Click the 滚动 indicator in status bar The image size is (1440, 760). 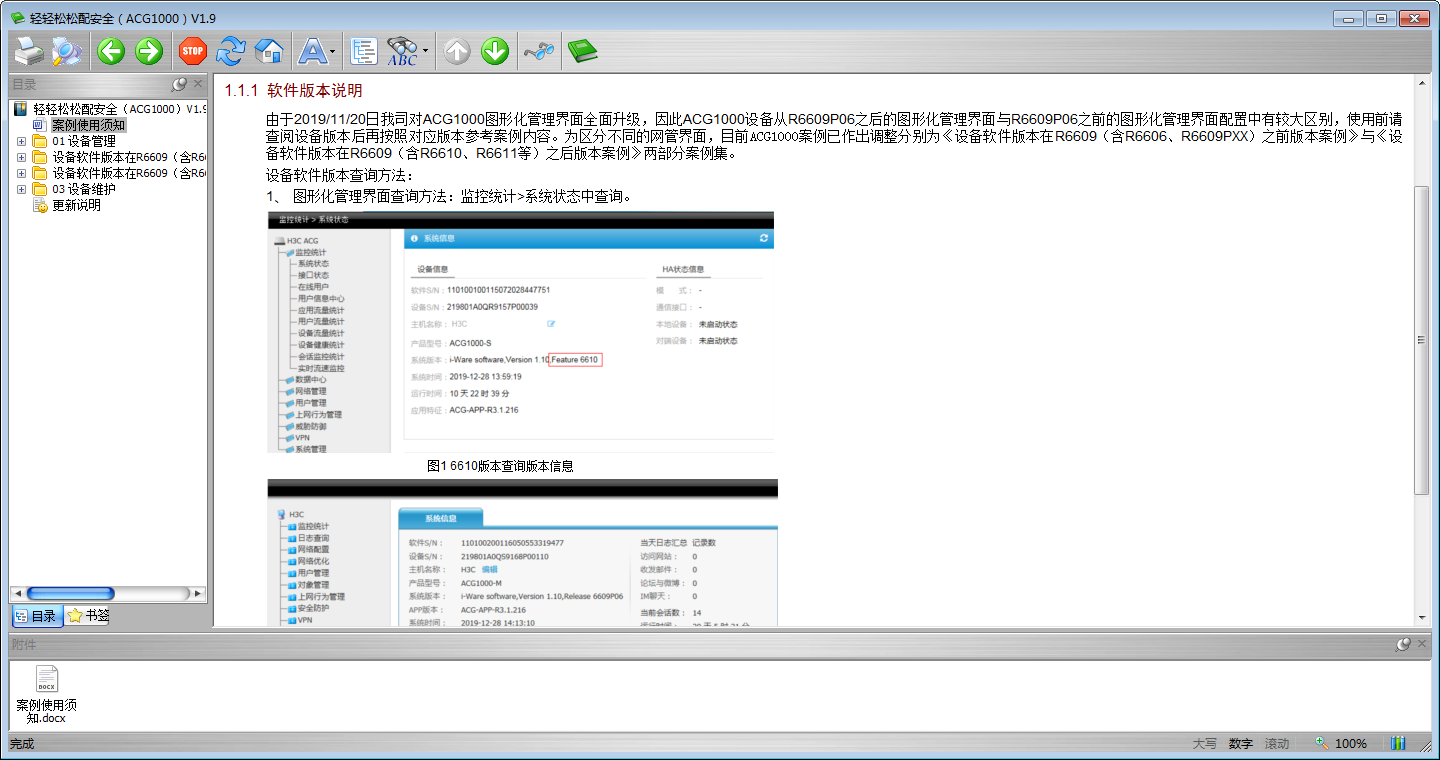tap(1277, 744)
